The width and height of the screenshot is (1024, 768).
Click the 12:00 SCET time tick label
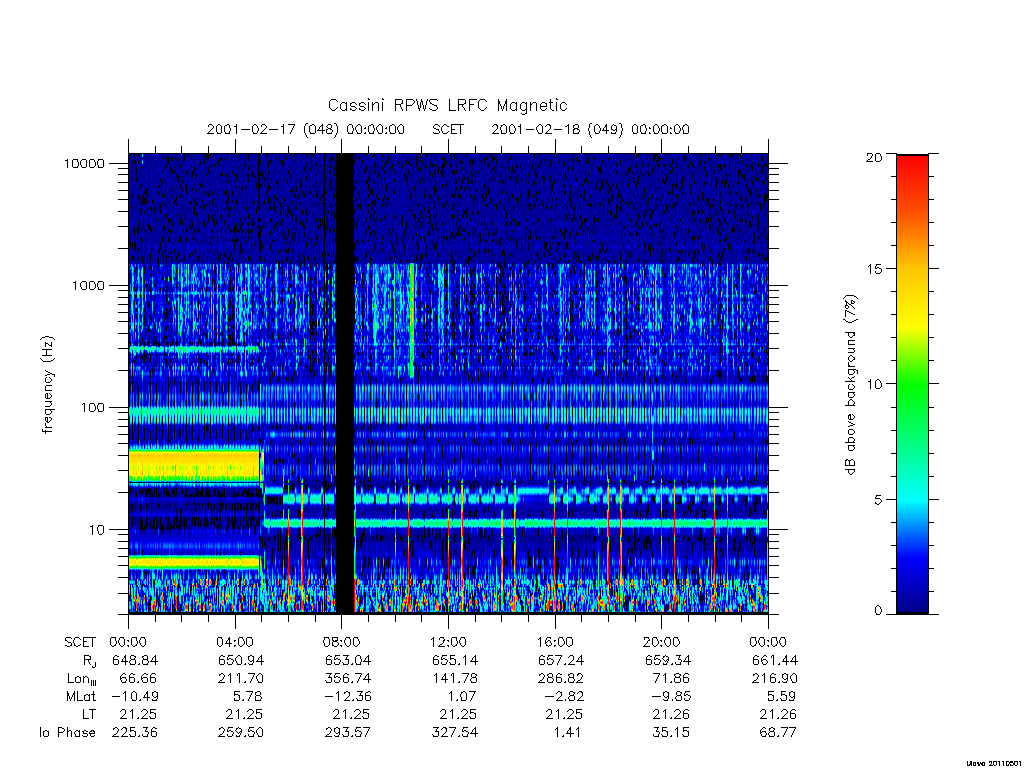[448, 642]
